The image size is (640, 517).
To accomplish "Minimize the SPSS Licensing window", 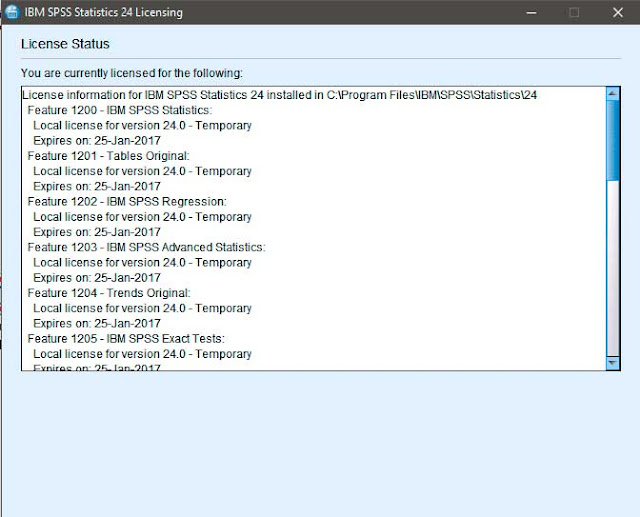I will (x=531, y=12).
